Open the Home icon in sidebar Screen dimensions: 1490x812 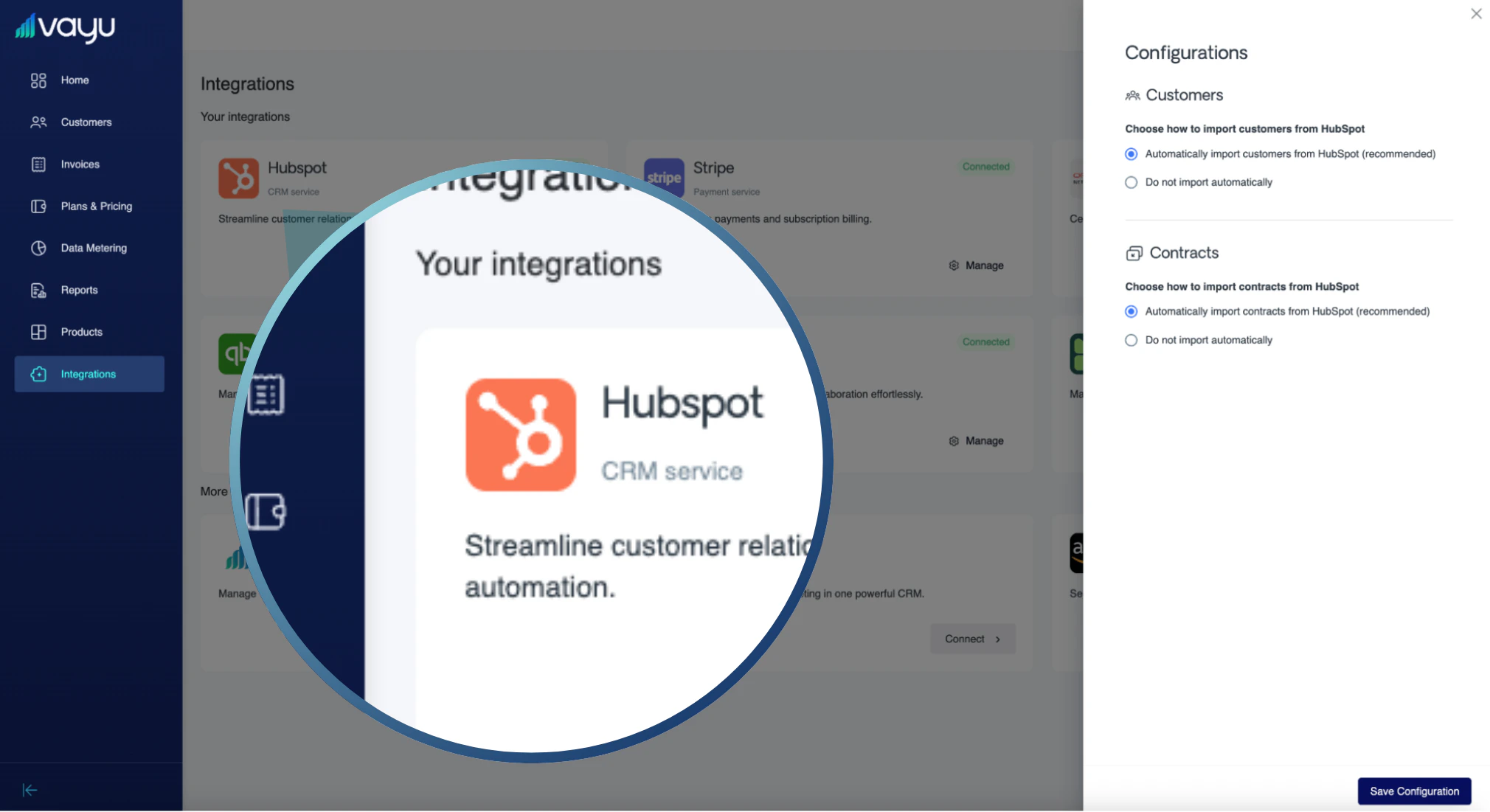point(38,80)
